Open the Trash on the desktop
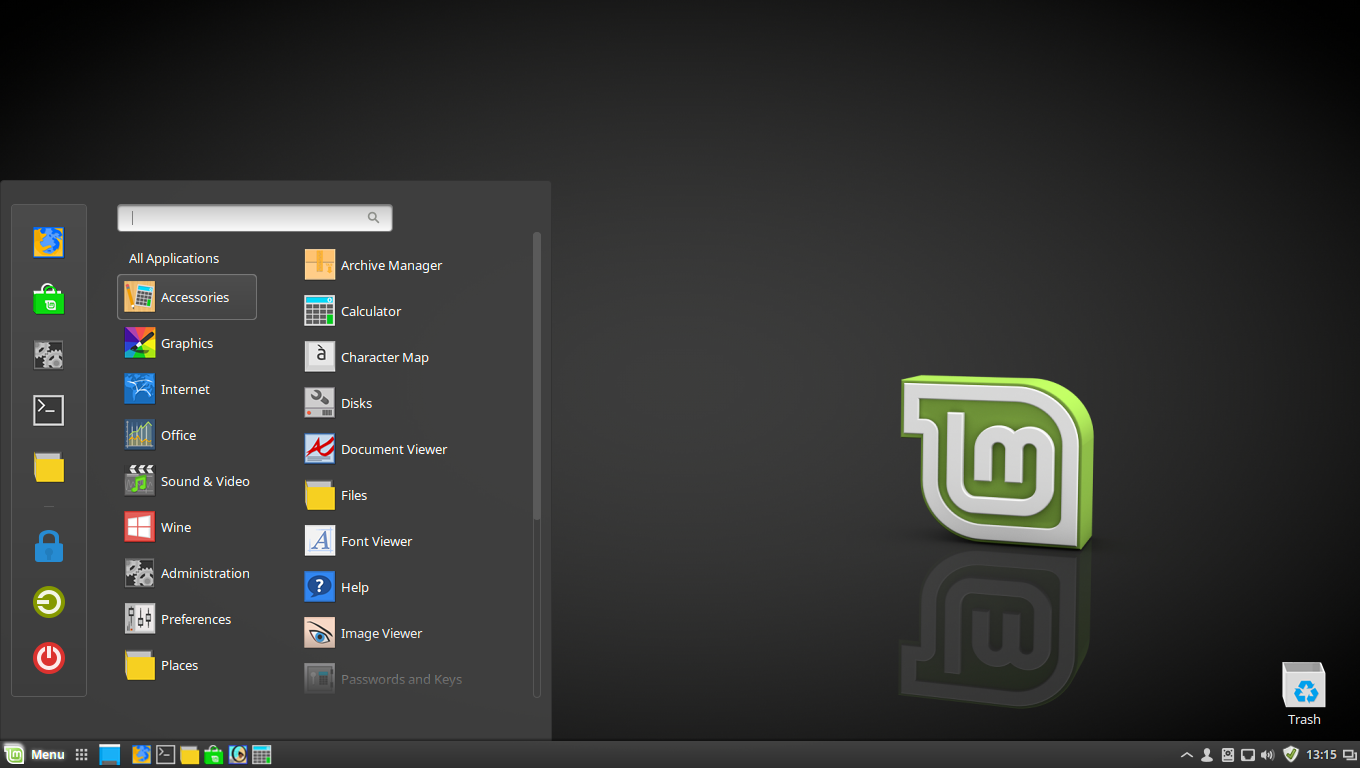The width and height of the screenshot is (1360, 768). tap(1304, 694)
